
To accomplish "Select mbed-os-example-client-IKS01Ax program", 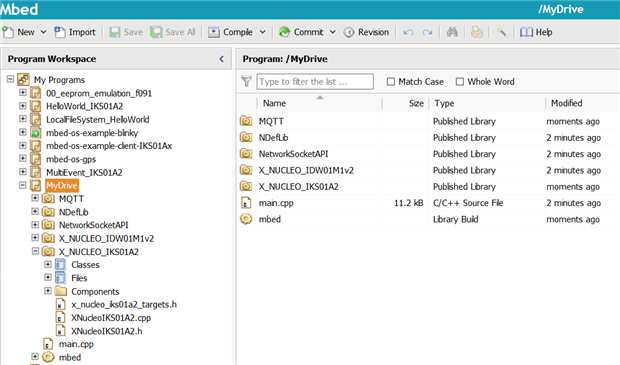I will (109, 146).
